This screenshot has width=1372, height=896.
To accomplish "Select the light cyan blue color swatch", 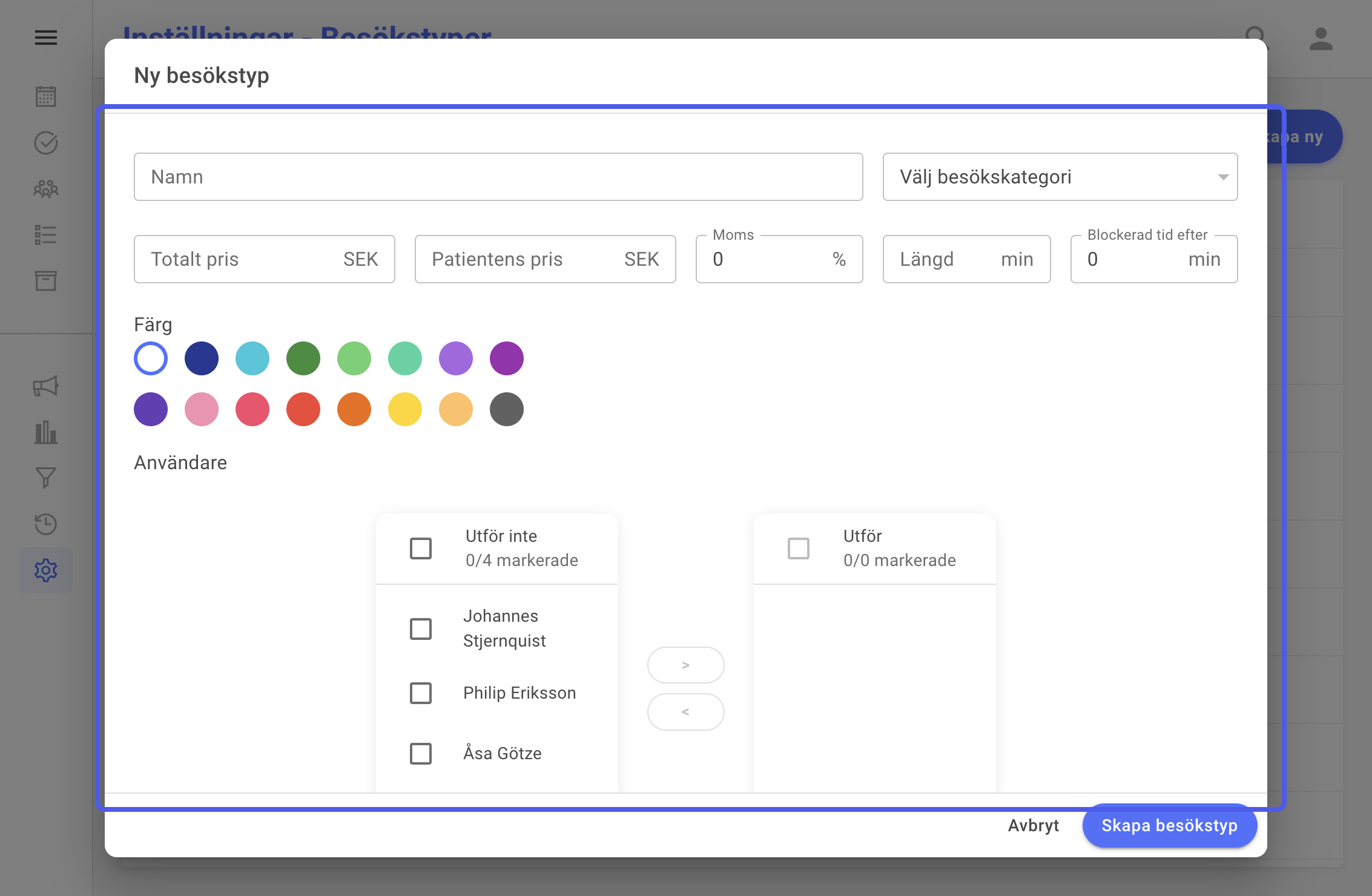I will [x=252, y=358].
